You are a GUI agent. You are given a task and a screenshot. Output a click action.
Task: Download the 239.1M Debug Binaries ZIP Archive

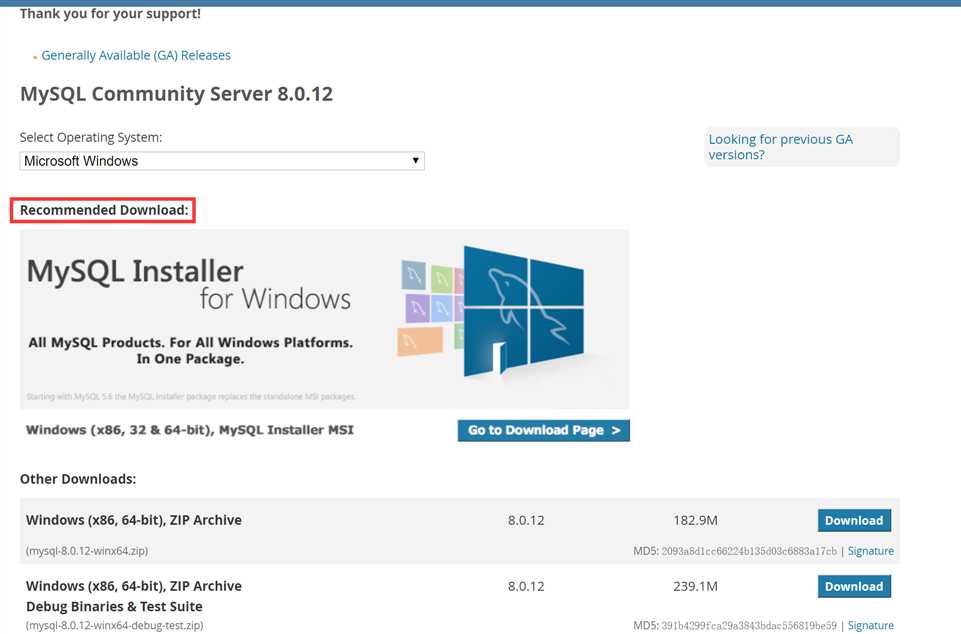coord(854,587)
